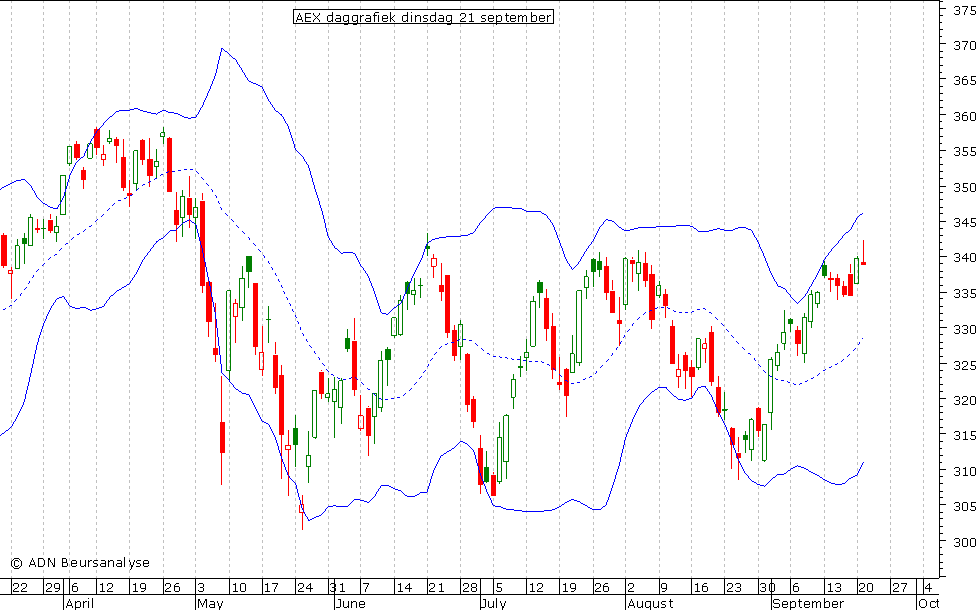Click the 310 price axis value
Image resolution: width=980 pixels, height=610 pixels.
[x=964, y=471]
